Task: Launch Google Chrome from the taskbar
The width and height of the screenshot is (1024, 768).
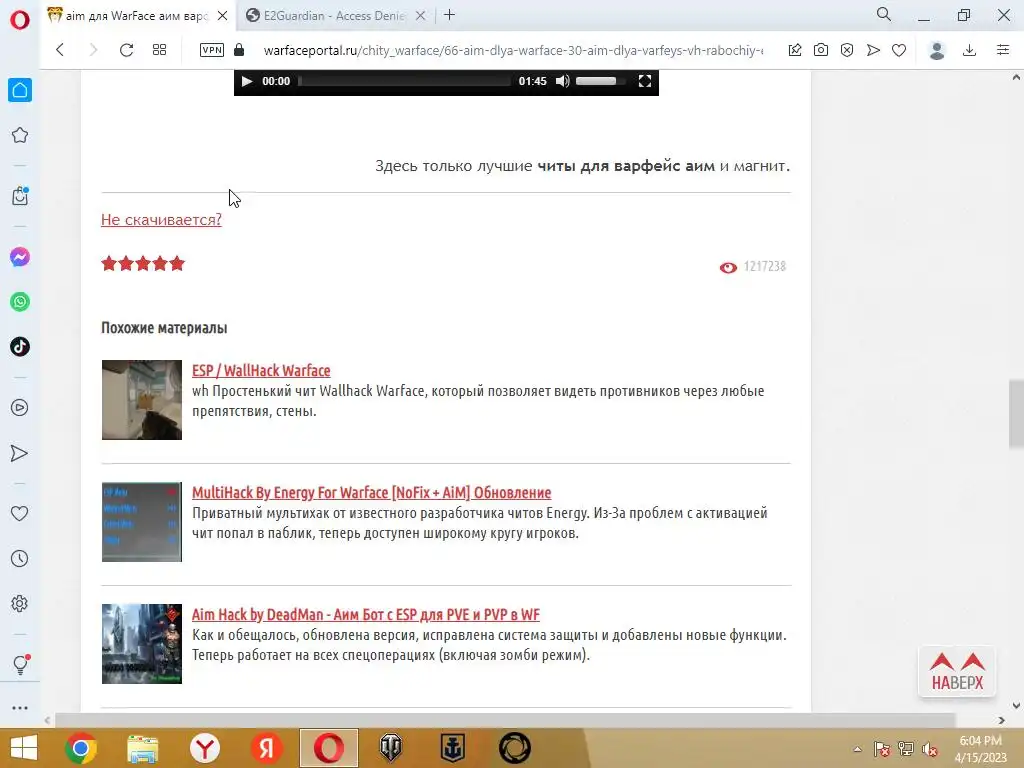Action: tap(81, 748)
